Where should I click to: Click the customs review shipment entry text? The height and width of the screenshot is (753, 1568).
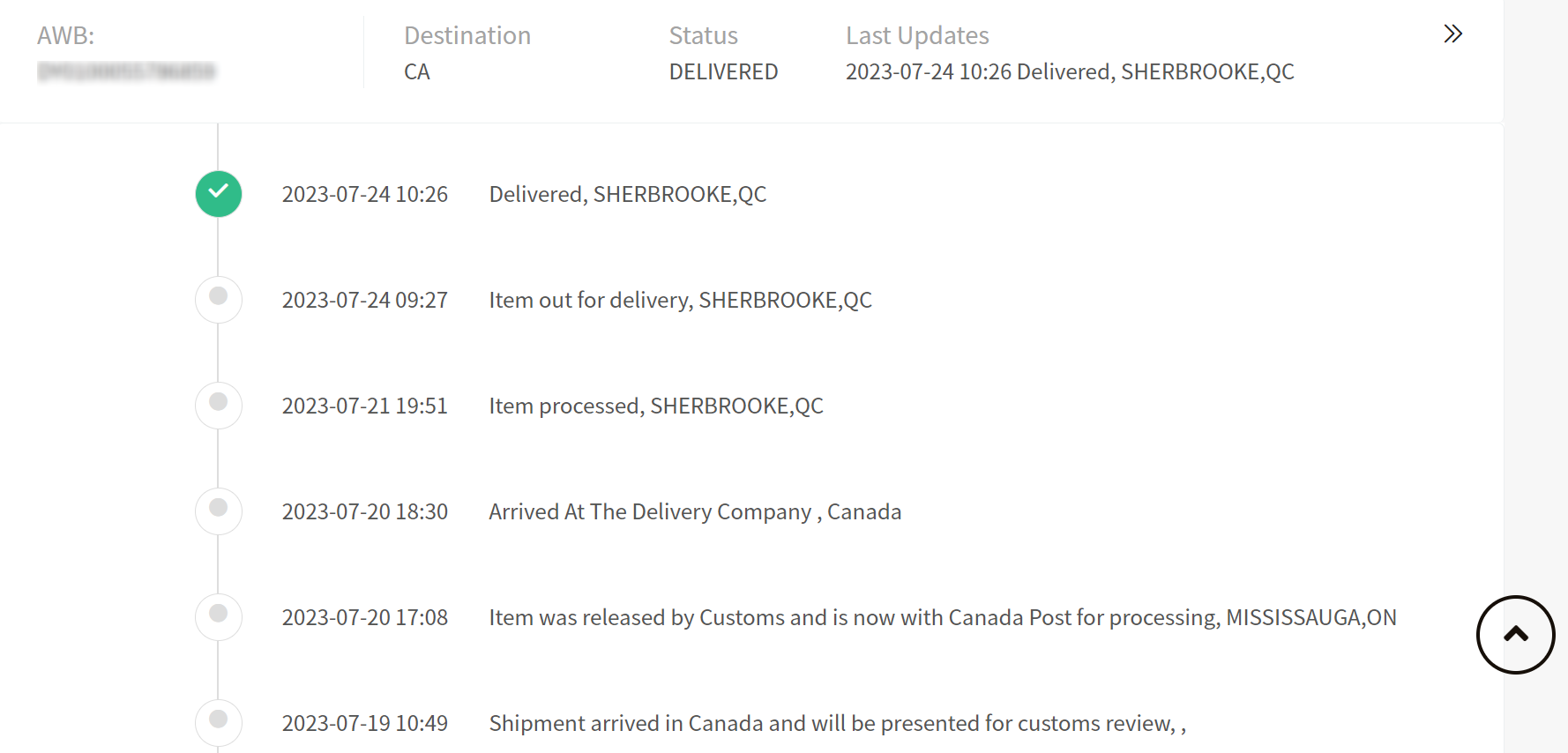pos(837,723)
